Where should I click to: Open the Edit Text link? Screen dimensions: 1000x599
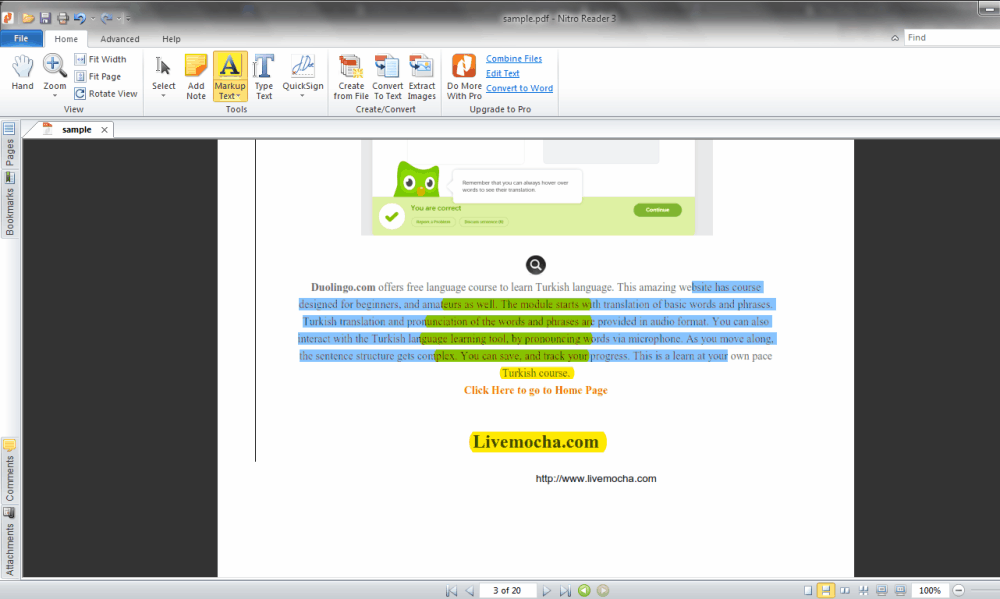(x=503, y=73)
